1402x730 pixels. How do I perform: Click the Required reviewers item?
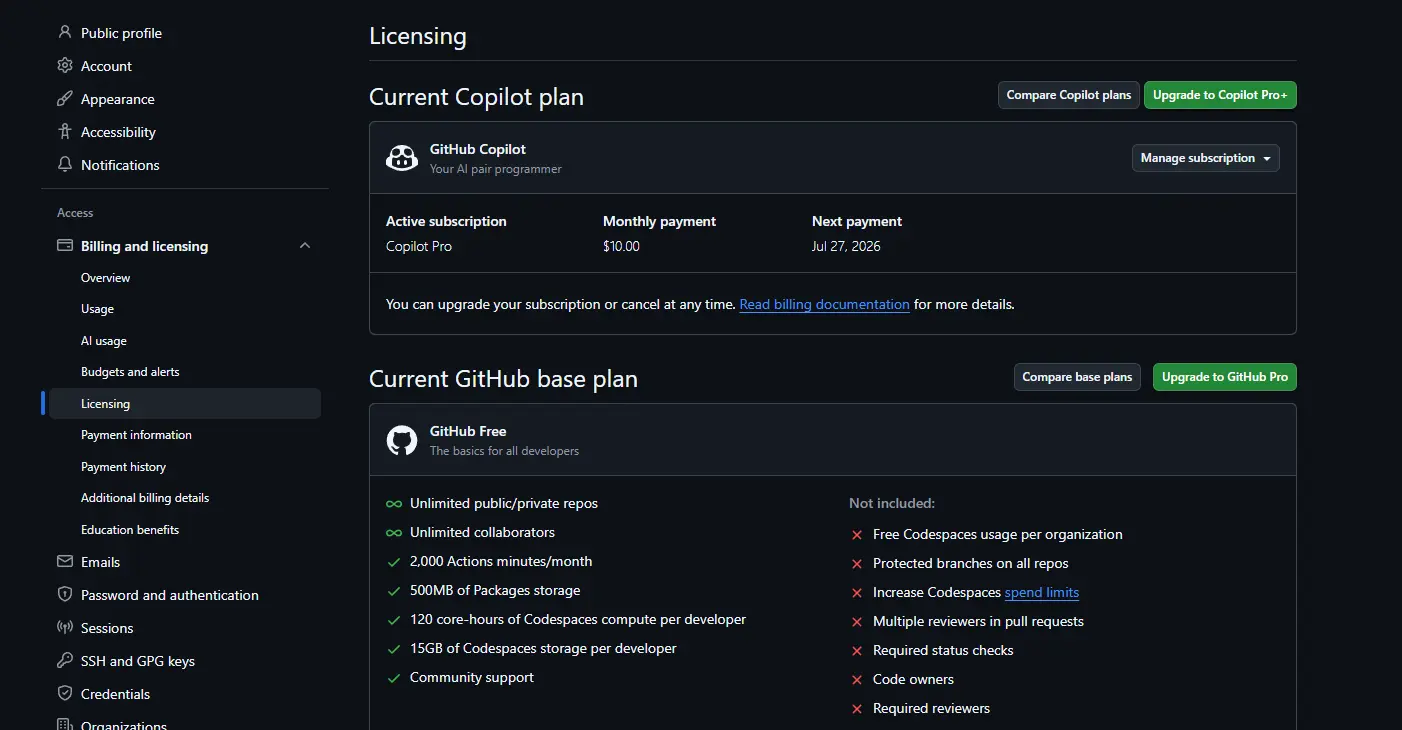click(x=931, y=708)
